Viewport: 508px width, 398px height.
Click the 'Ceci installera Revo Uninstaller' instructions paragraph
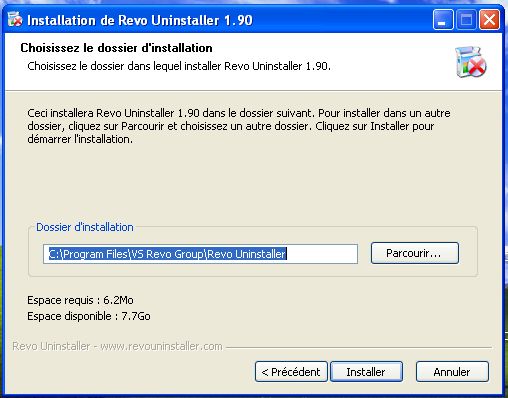239,126
